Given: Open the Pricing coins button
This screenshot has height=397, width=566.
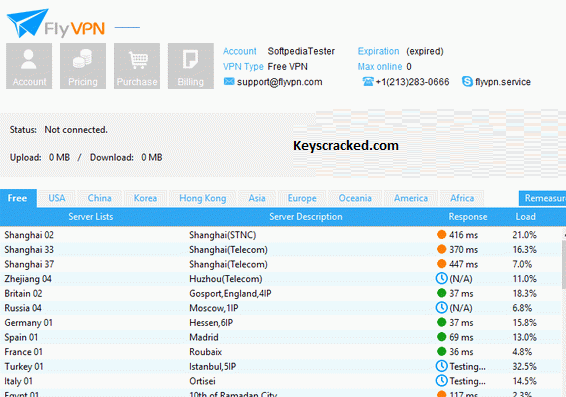Looking at the screenshot, I should 83,66.
